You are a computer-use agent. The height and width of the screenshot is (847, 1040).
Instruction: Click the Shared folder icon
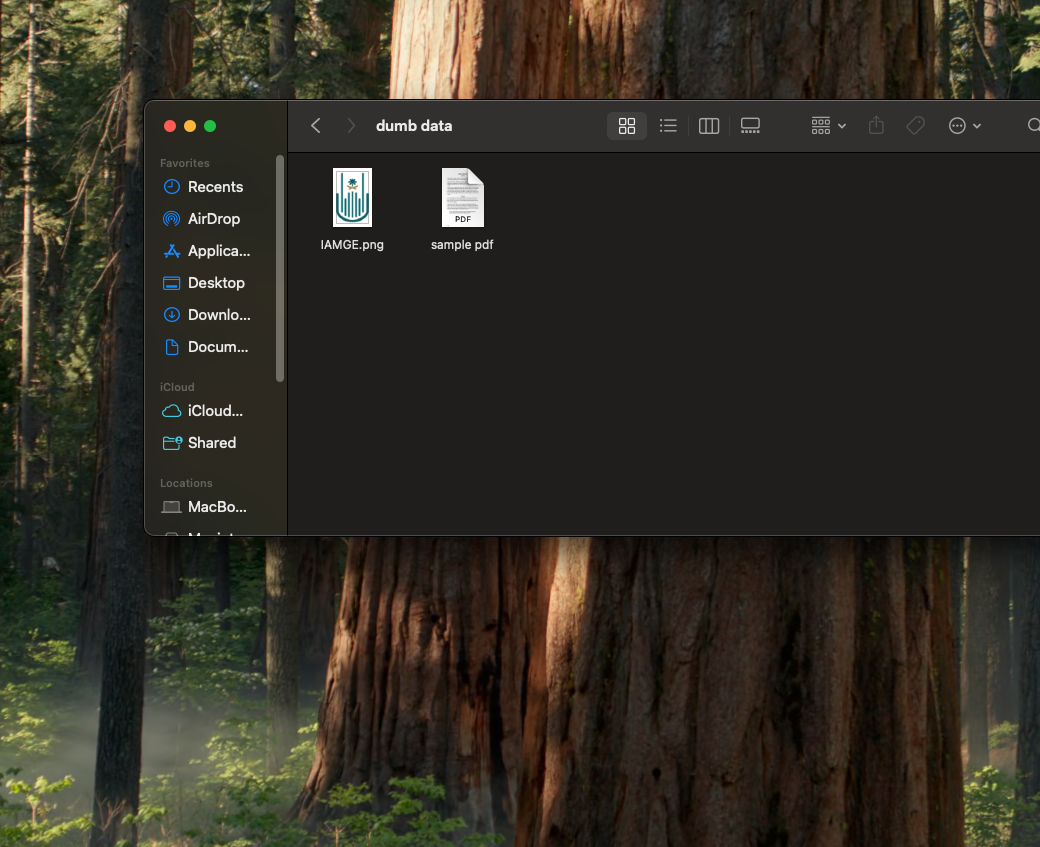[x=172, y=443]
